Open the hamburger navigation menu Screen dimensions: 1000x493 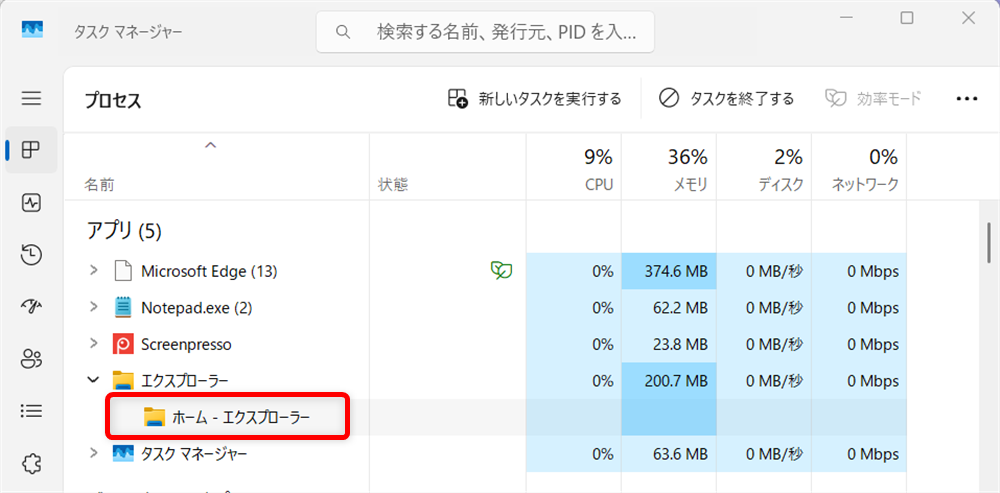click(31, 98)
